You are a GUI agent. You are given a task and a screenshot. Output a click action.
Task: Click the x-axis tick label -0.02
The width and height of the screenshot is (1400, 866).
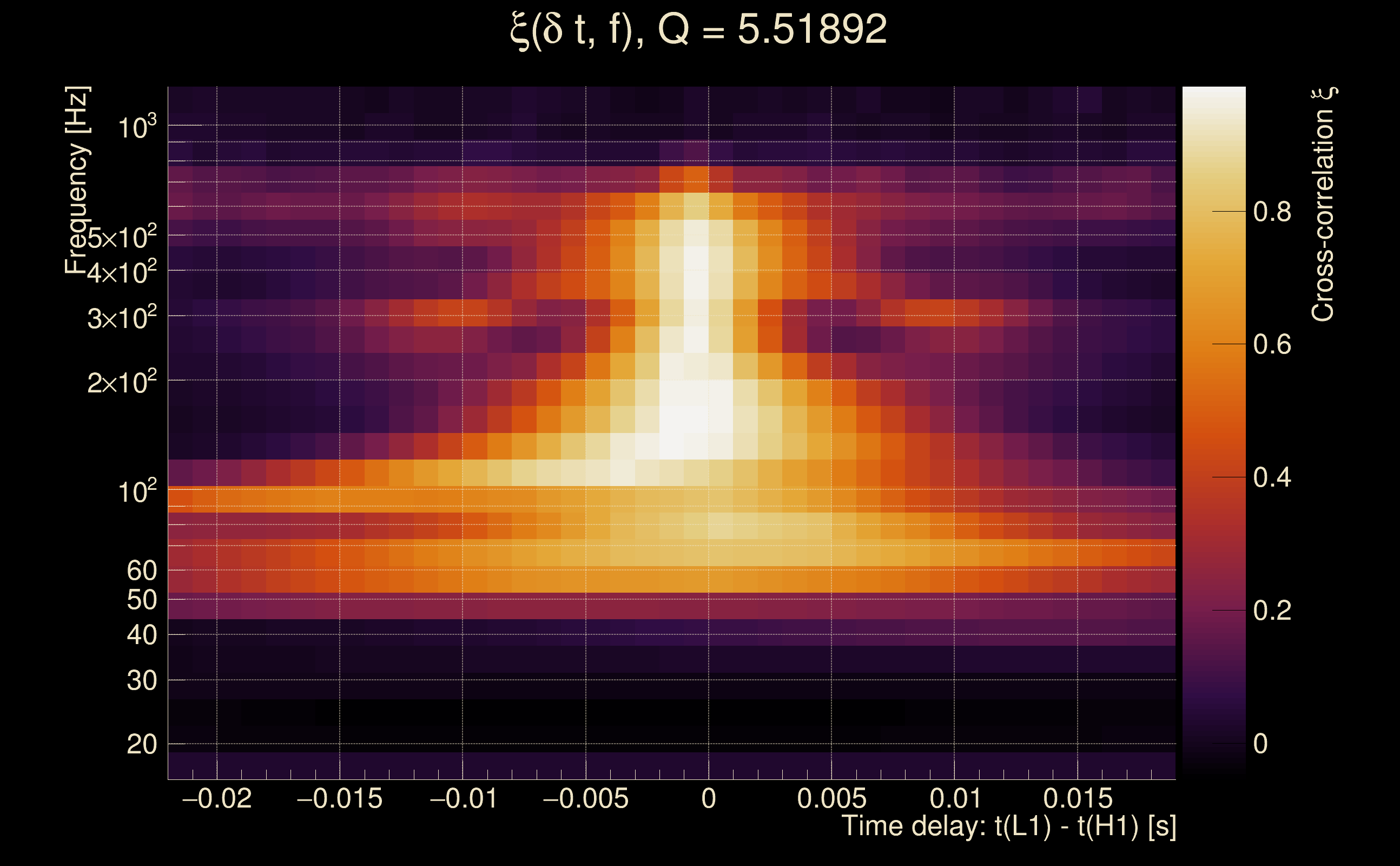pos(217,799)
